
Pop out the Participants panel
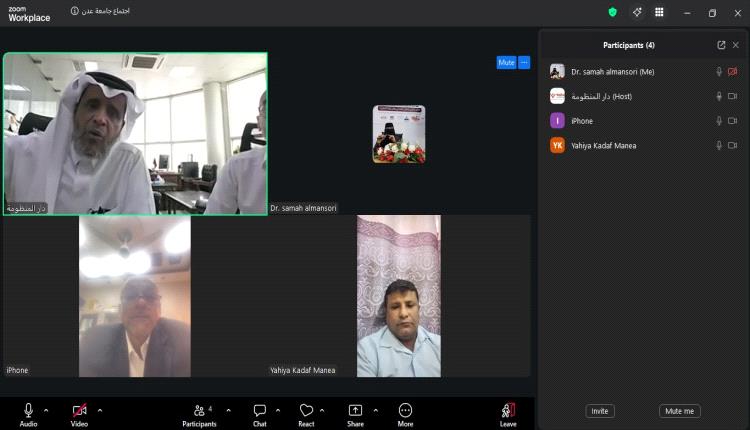point(721,45)
